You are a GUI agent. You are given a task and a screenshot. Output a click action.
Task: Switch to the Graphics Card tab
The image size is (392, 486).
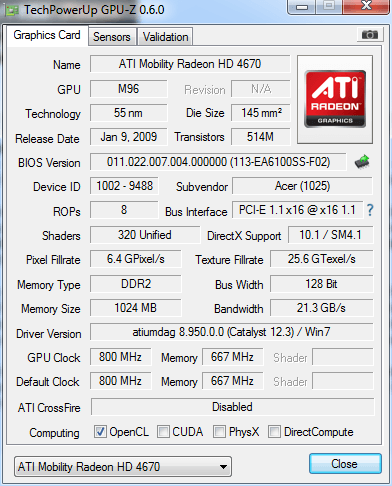47,35
